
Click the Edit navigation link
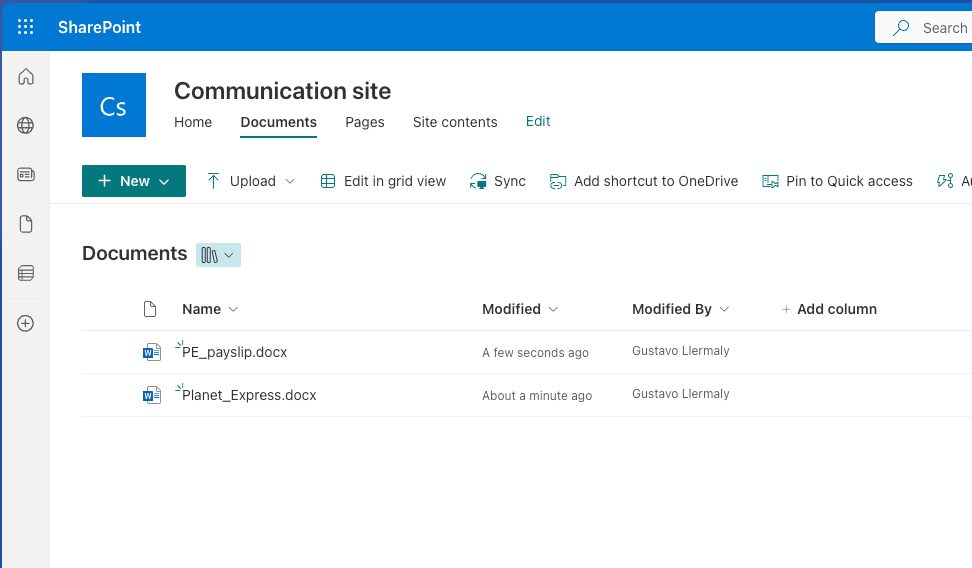tap(538, 121)
